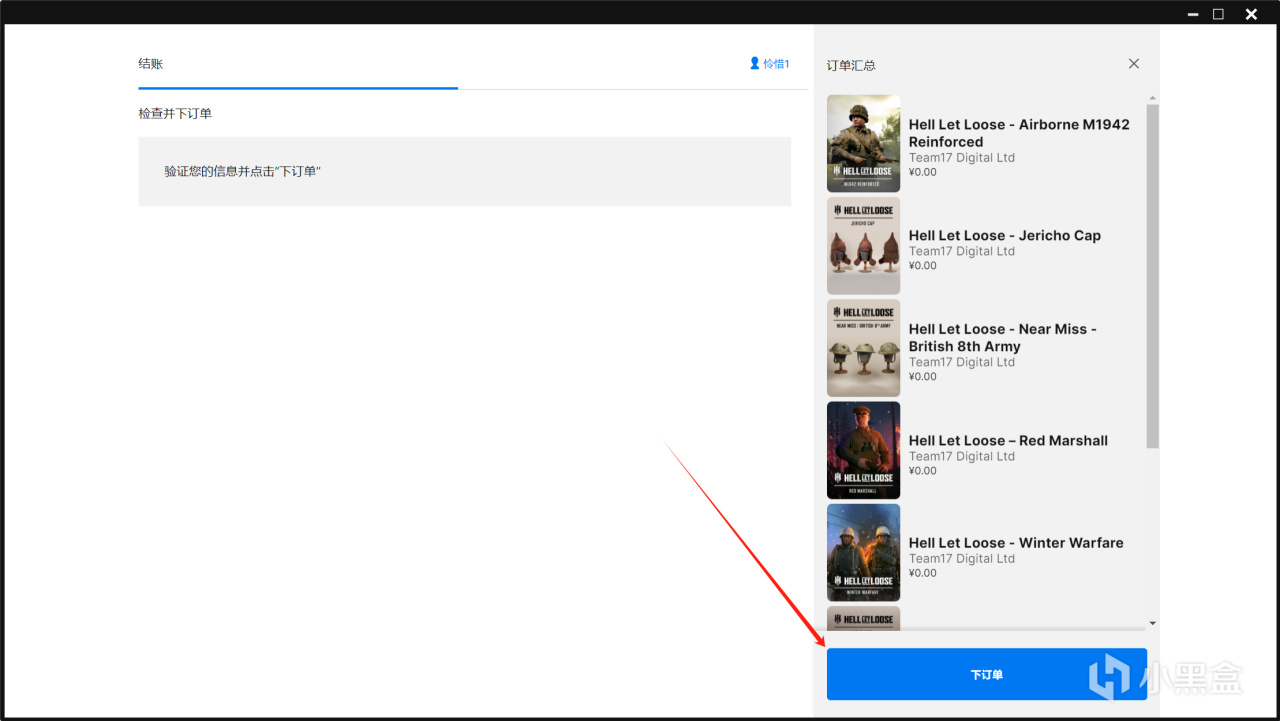Click the scrollbar up arrow in order list
Viewport: 1280px width, 721px height.
1152,98
